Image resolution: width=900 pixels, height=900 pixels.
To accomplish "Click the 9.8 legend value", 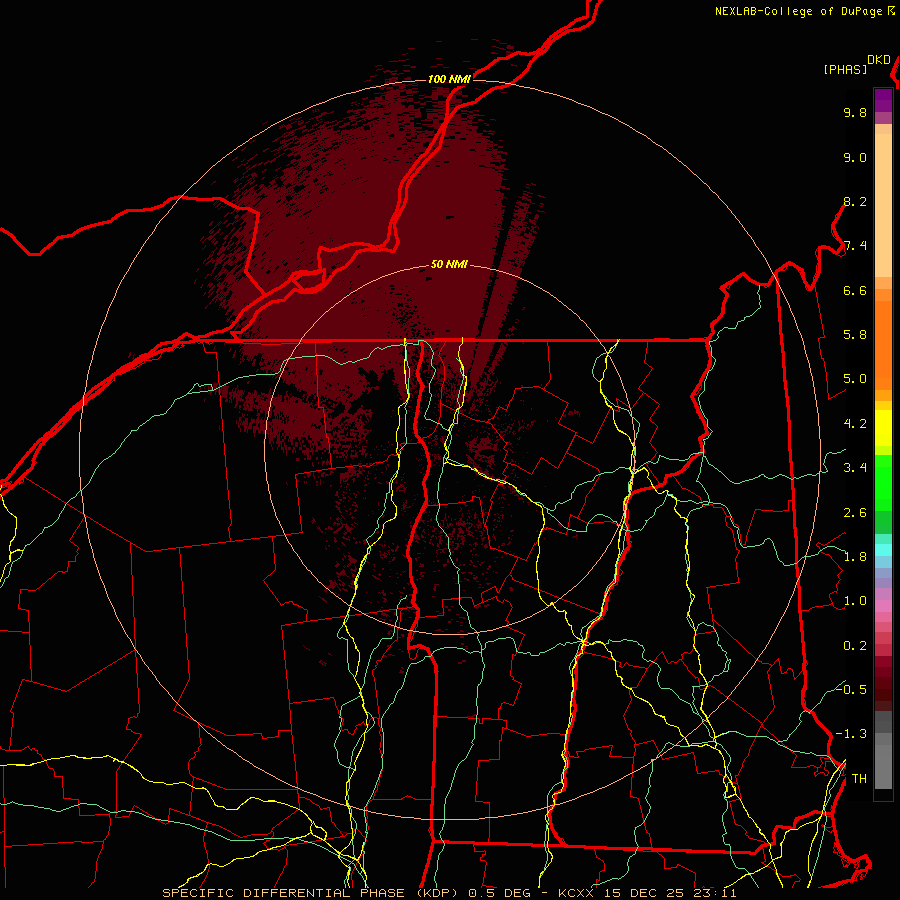I will pyautogui.click(x=855, y=112).
